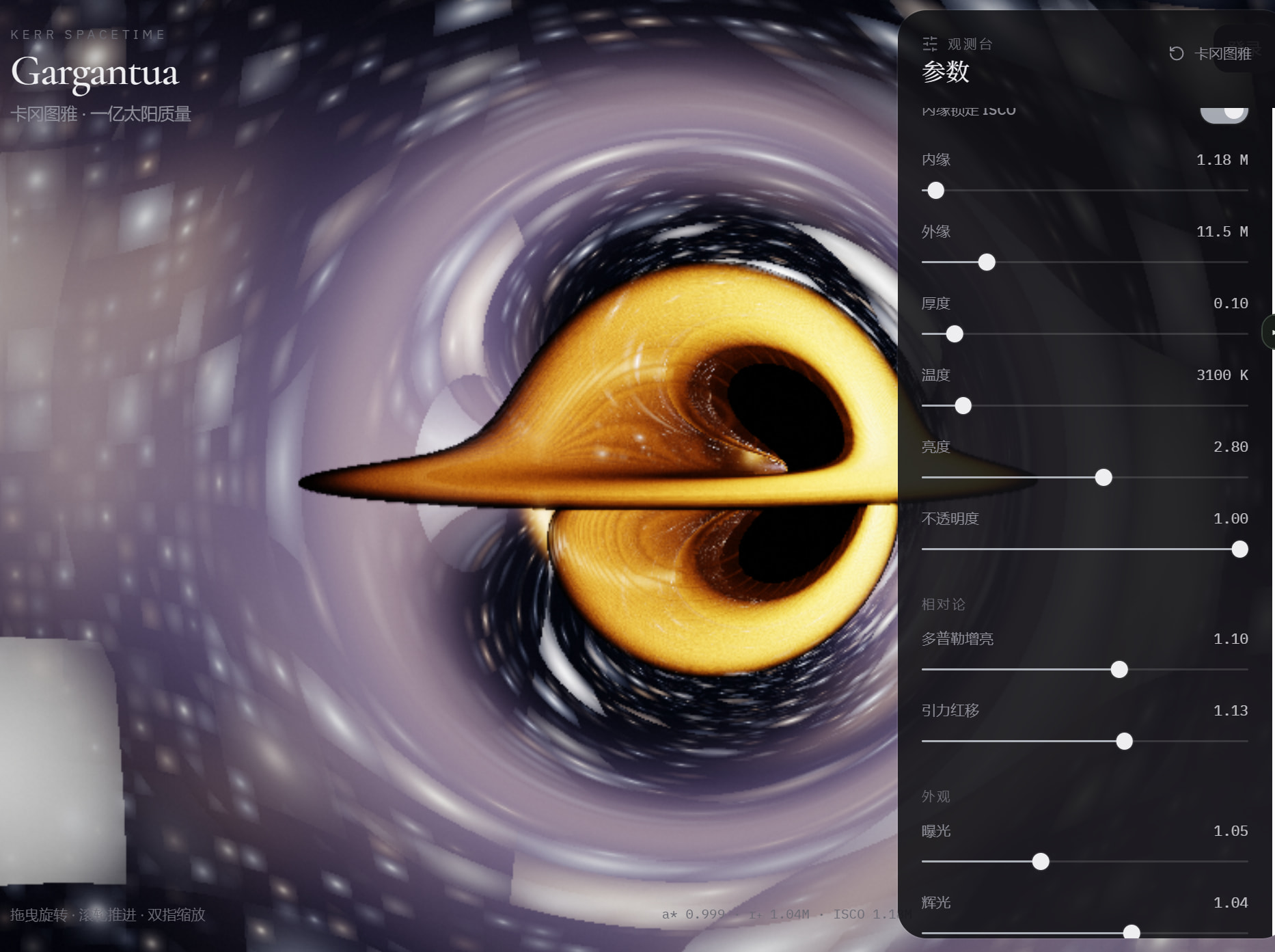Click the "内缘" parameter label
The height and width of the screenshot is (952, 1275).
(x=936, y=160)
